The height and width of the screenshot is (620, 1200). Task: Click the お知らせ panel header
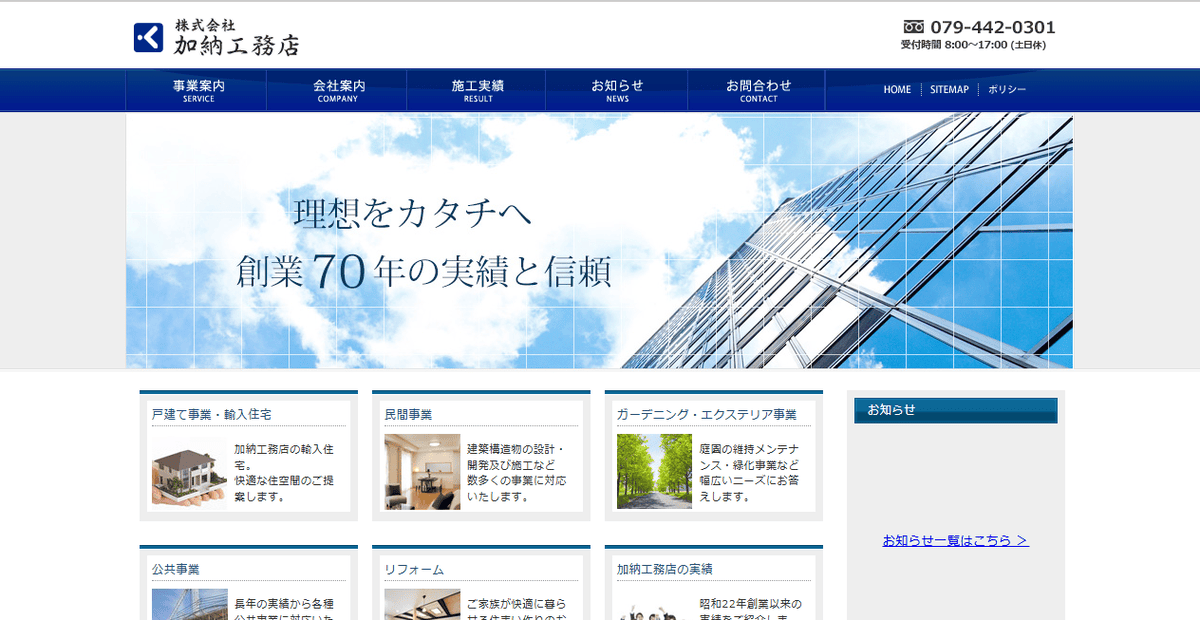[955, 410]
